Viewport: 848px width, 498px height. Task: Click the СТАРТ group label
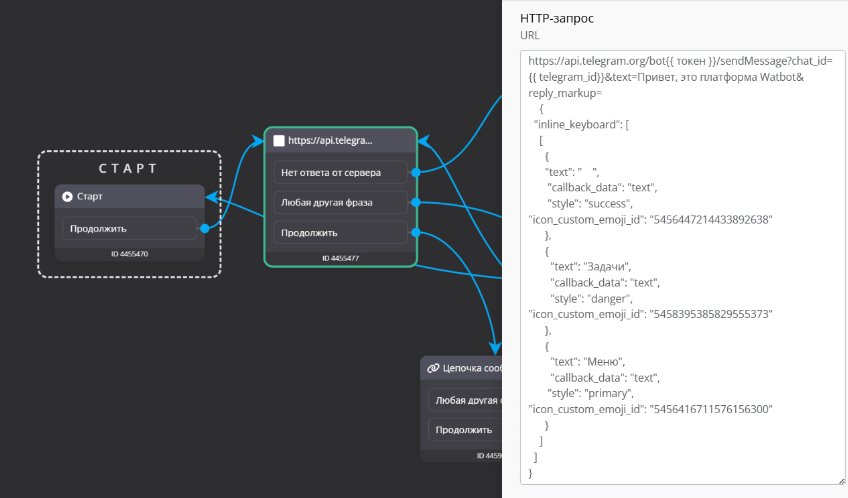coord(128,168)
